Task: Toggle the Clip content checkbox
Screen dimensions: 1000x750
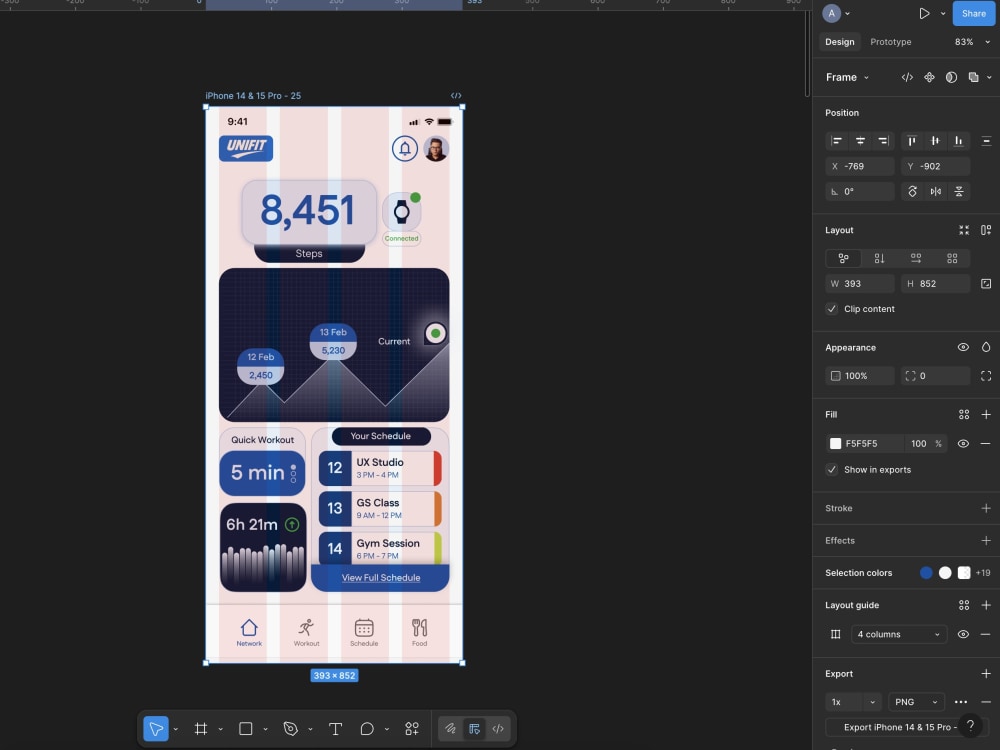Action: [x=832, y=309]
